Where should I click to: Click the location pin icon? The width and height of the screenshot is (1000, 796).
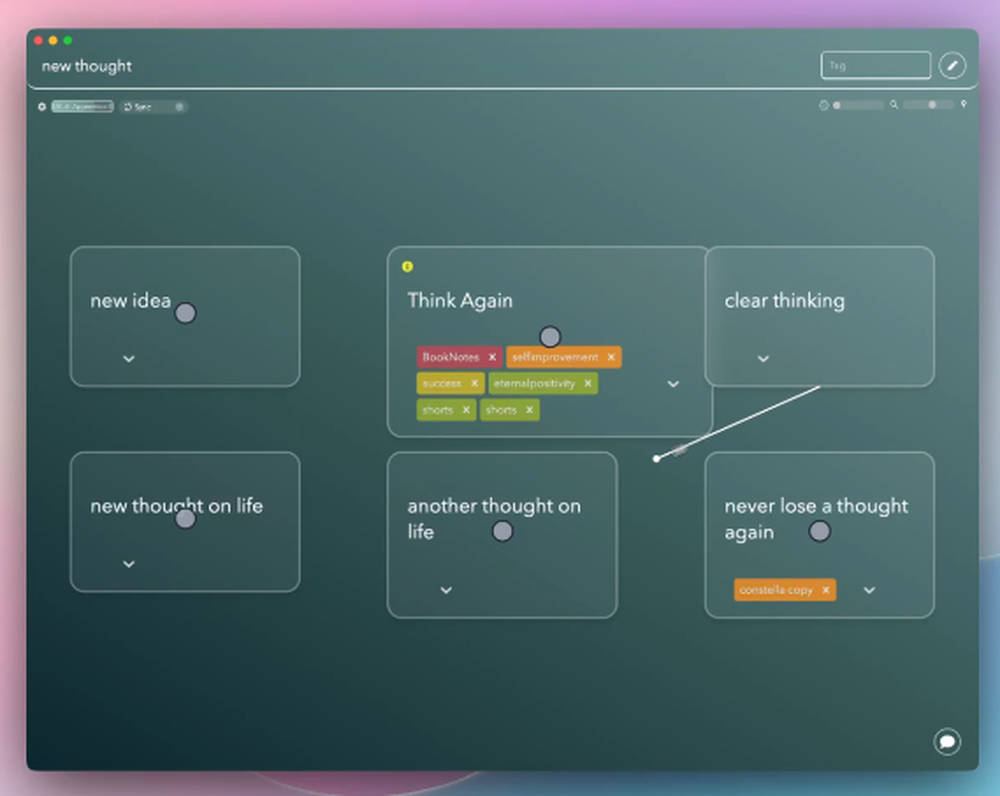click(963, 104)
